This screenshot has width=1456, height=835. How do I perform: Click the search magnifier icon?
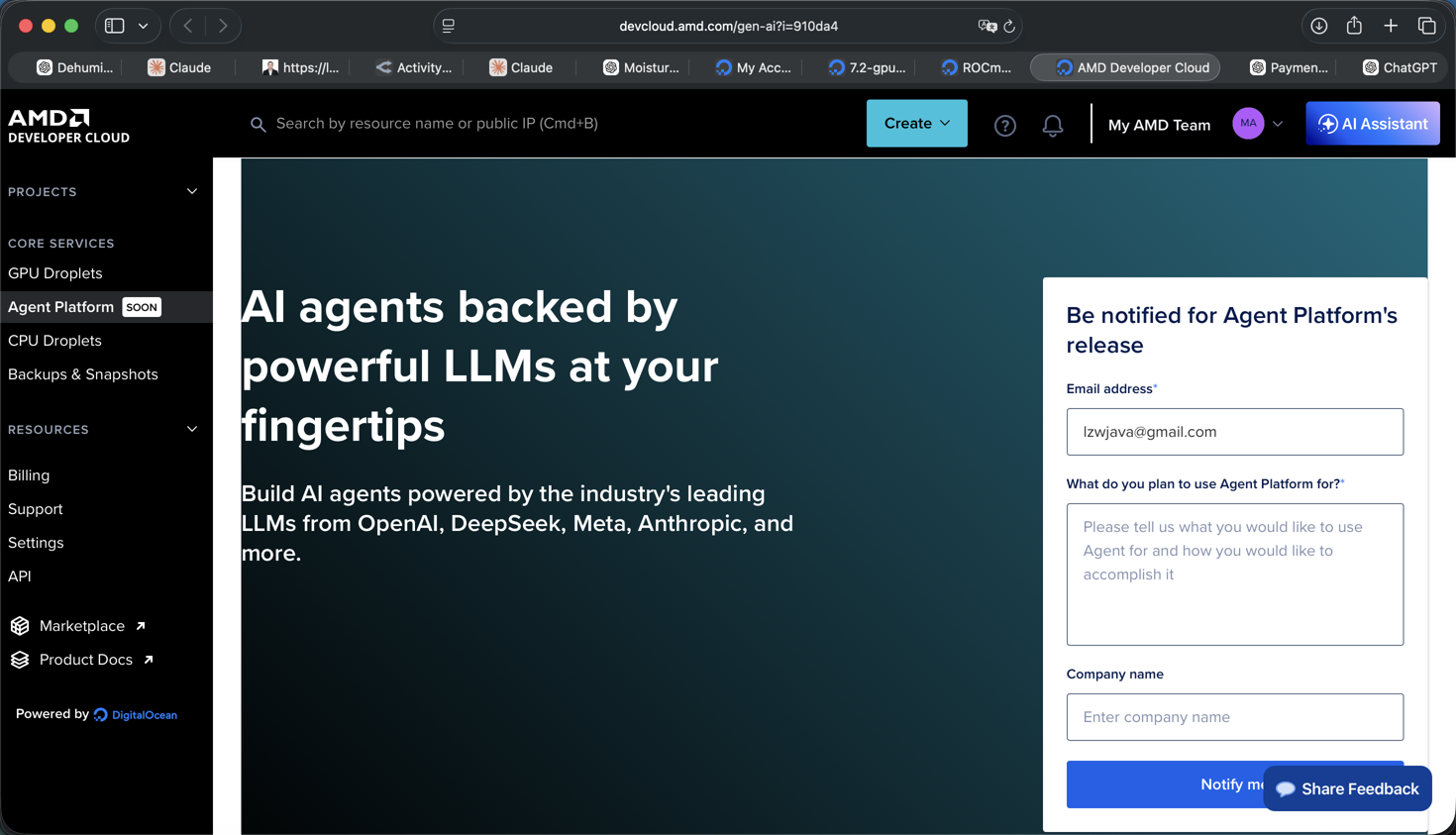point(258,125)
